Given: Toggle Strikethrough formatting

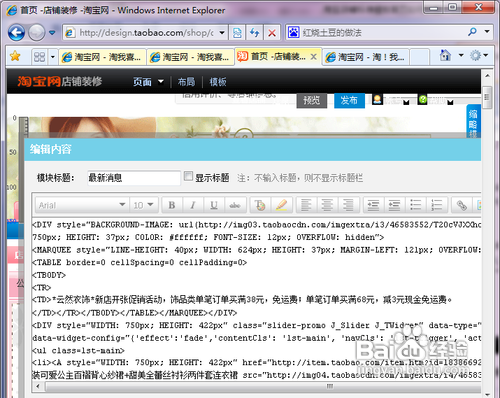Looking at the screenshot, I should 235,205.
